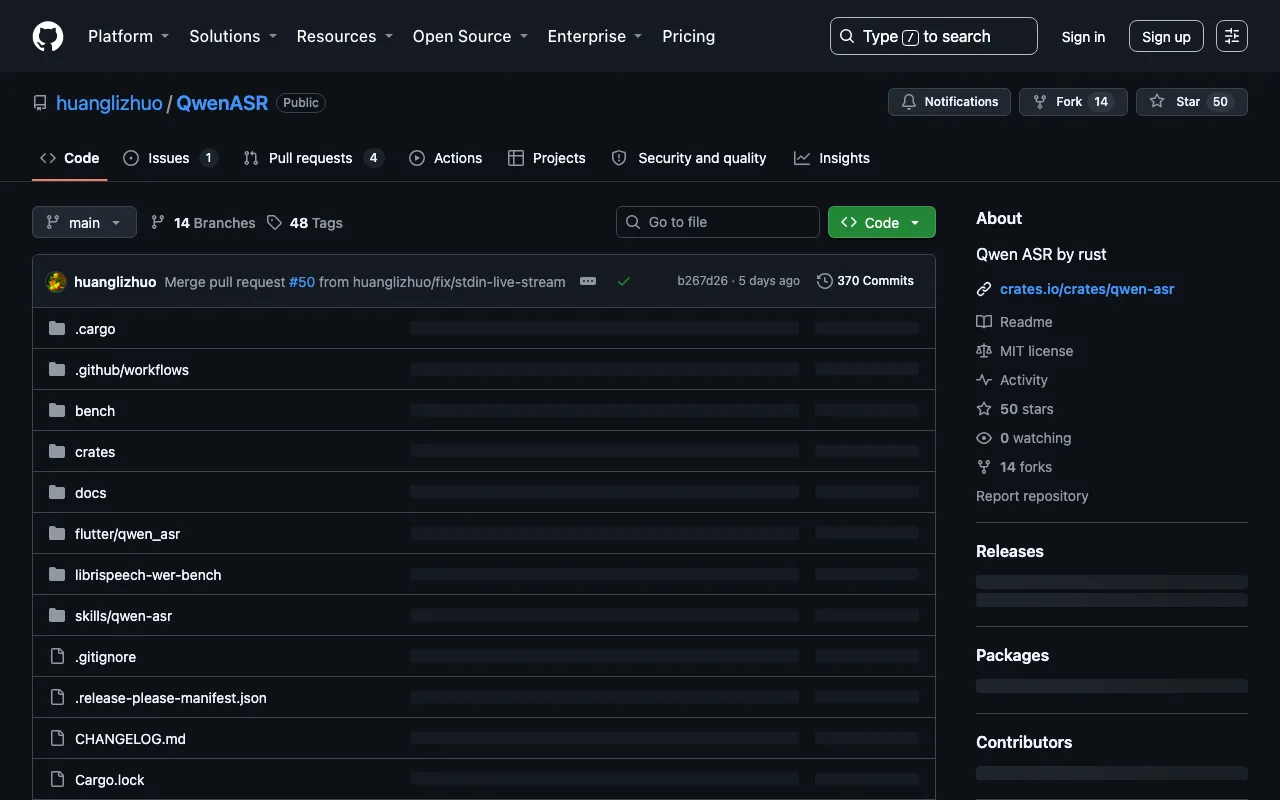View the MIT license link

[x=1025, y=351]
